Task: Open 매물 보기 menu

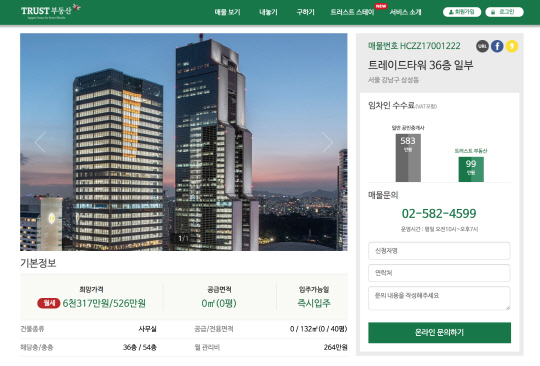Action: click(227, 12)
